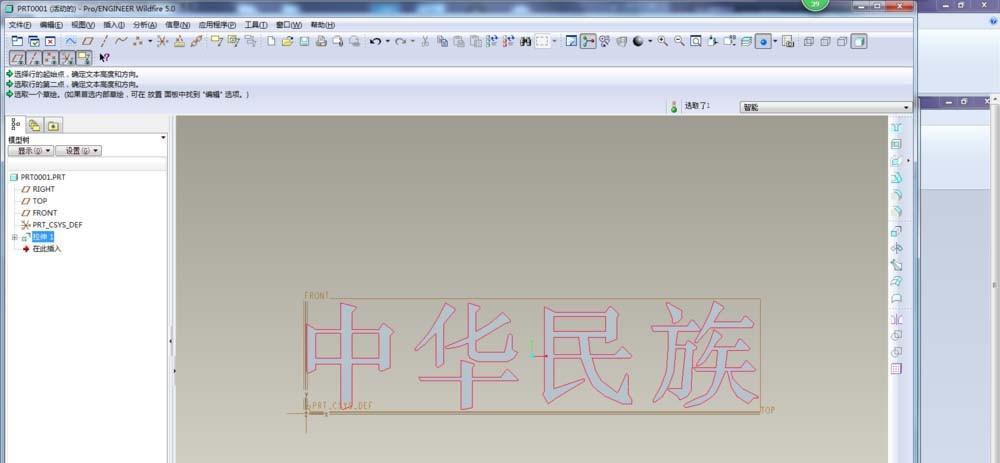This screenshot has width=1000, height=463.
Task: Open an existing file via folder icon
Action: tap(288, 41)
